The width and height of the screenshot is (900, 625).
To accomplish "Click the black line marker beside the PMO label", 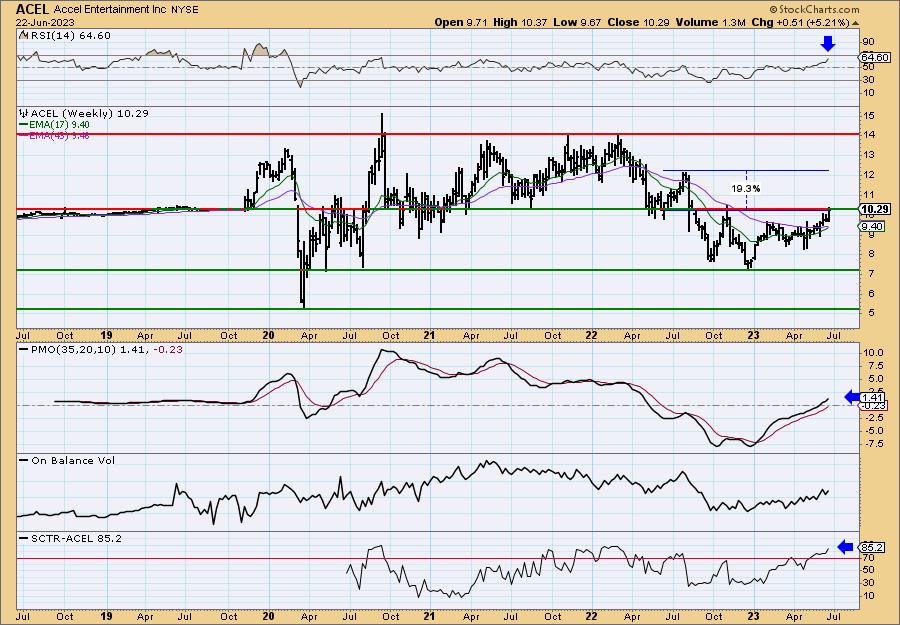I will pyautogui.click(x=24, y=349).
